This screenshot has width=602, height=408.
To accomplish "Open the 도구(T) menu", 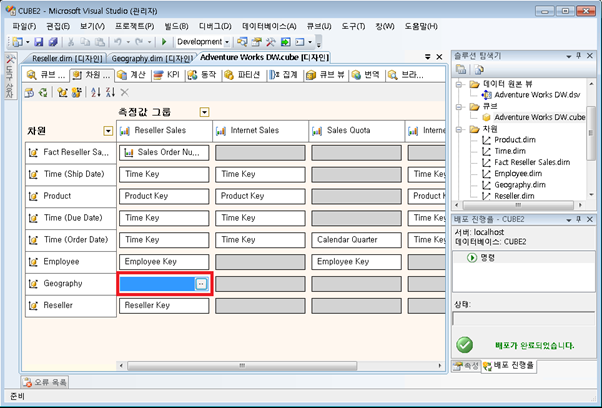I will (x=353, y=26).
